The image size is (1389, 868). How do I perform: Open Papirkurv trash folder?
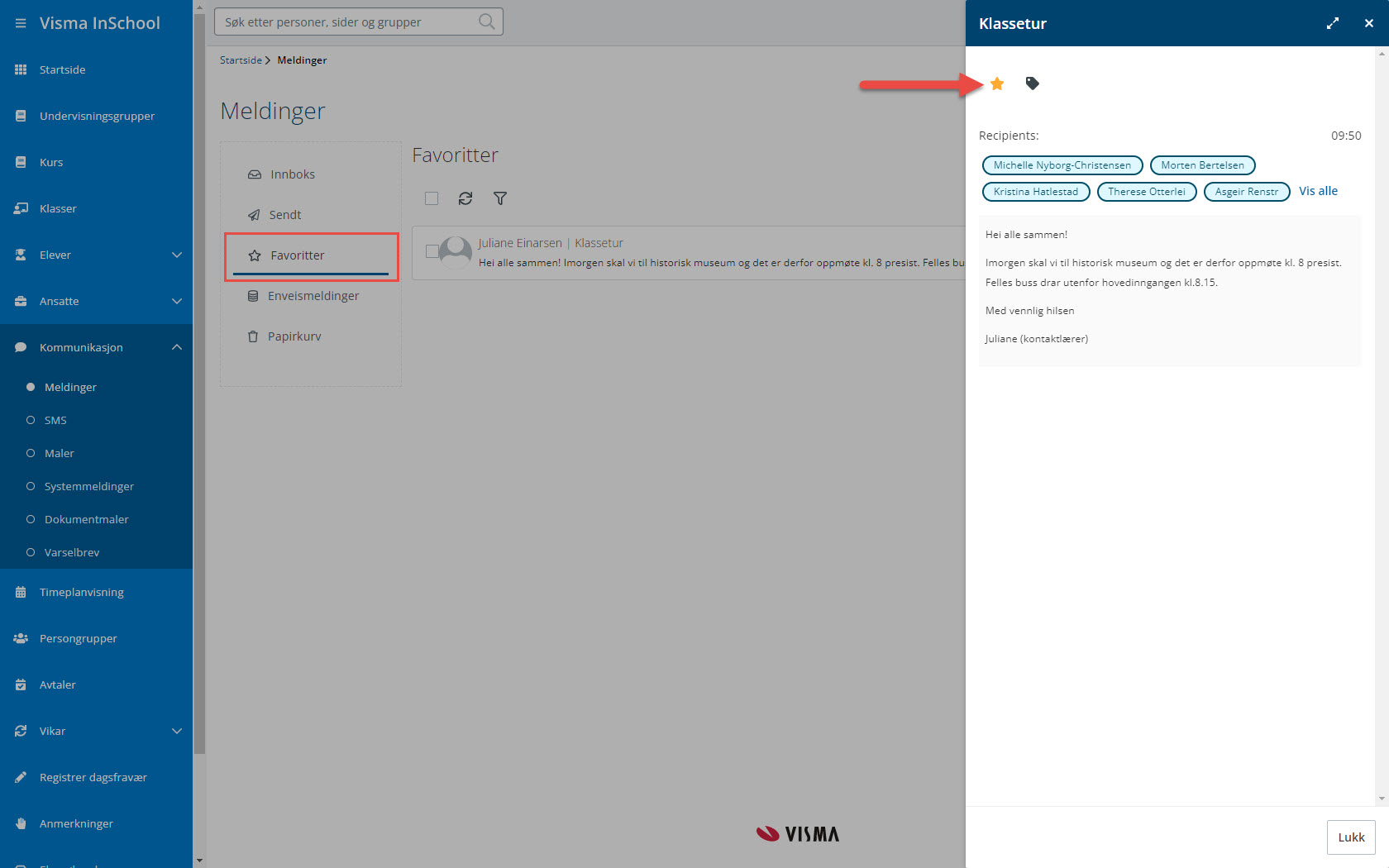click(294, 336)
